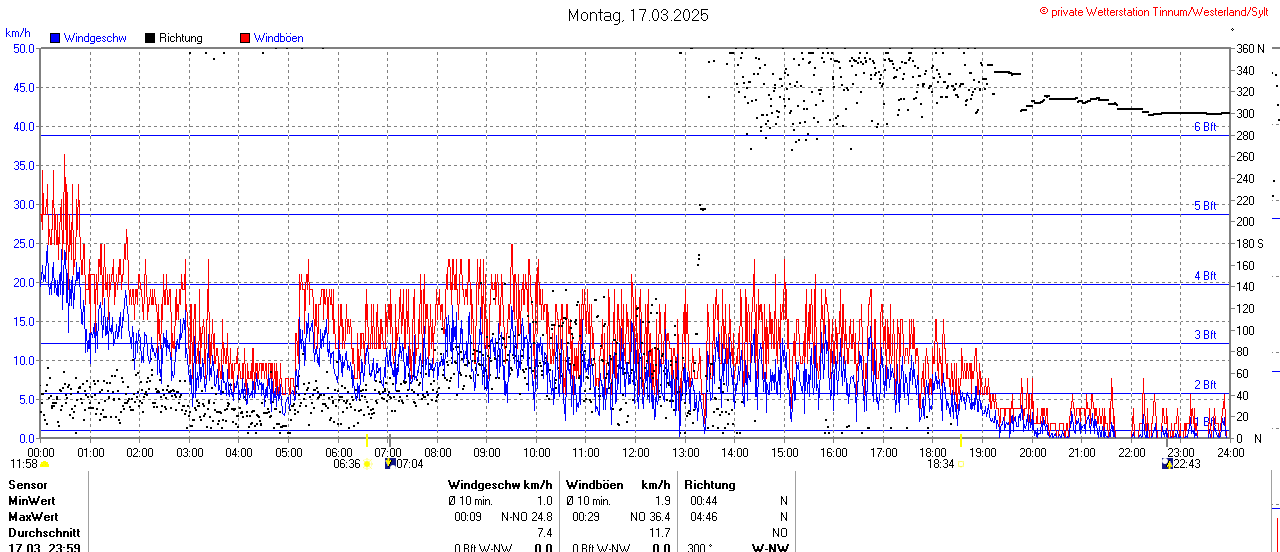Click the NO 36.4 max gust value
This screenshot has height=552, width=1280.
650,517
